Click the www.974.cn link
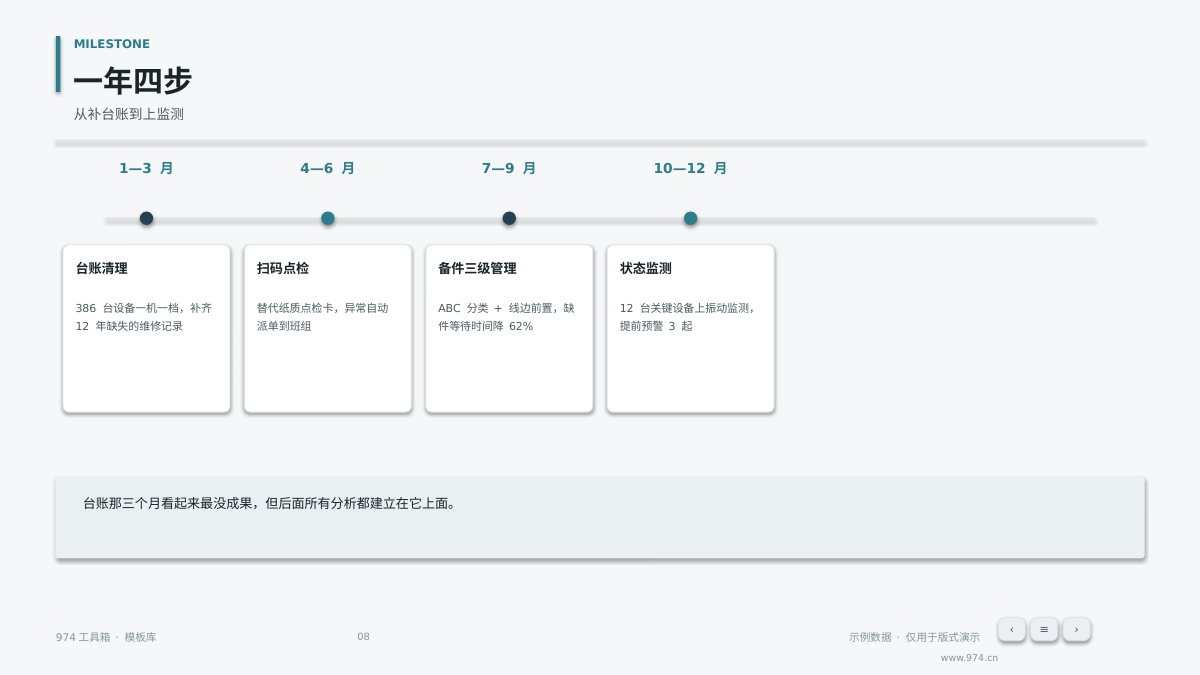 point(969,658)
